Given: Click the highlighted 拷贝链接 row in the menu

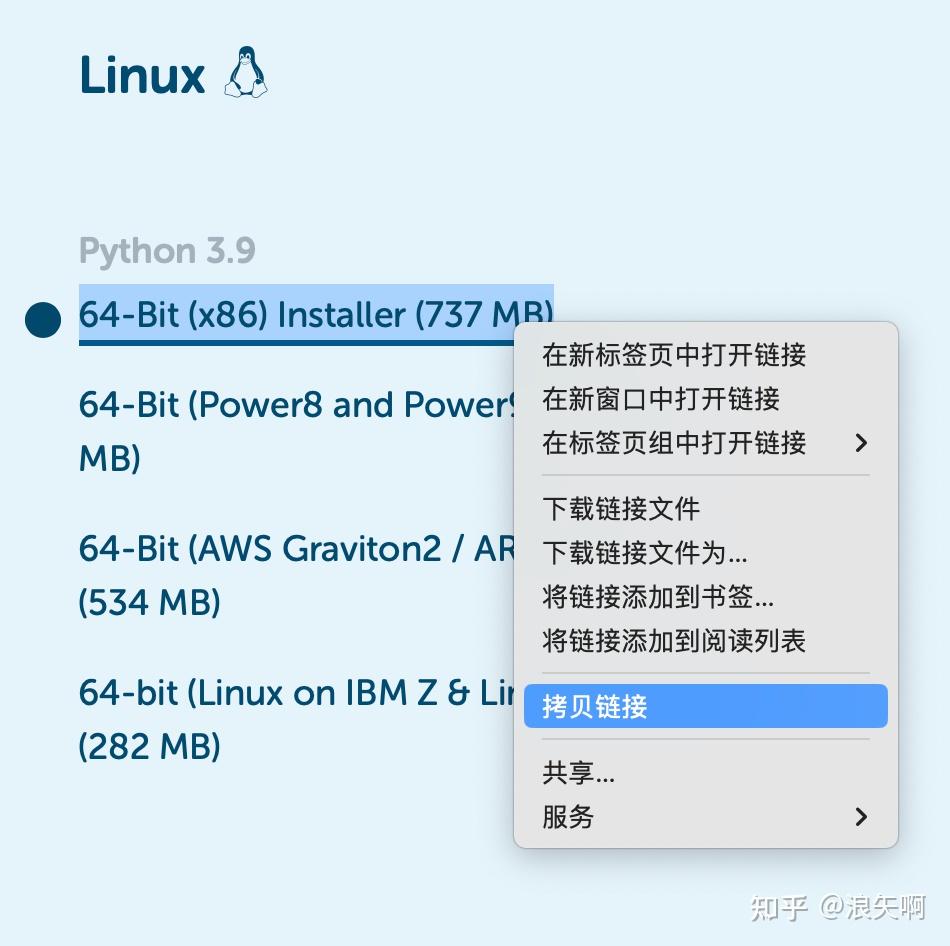Looking at the screenshot, I should 705,706.
